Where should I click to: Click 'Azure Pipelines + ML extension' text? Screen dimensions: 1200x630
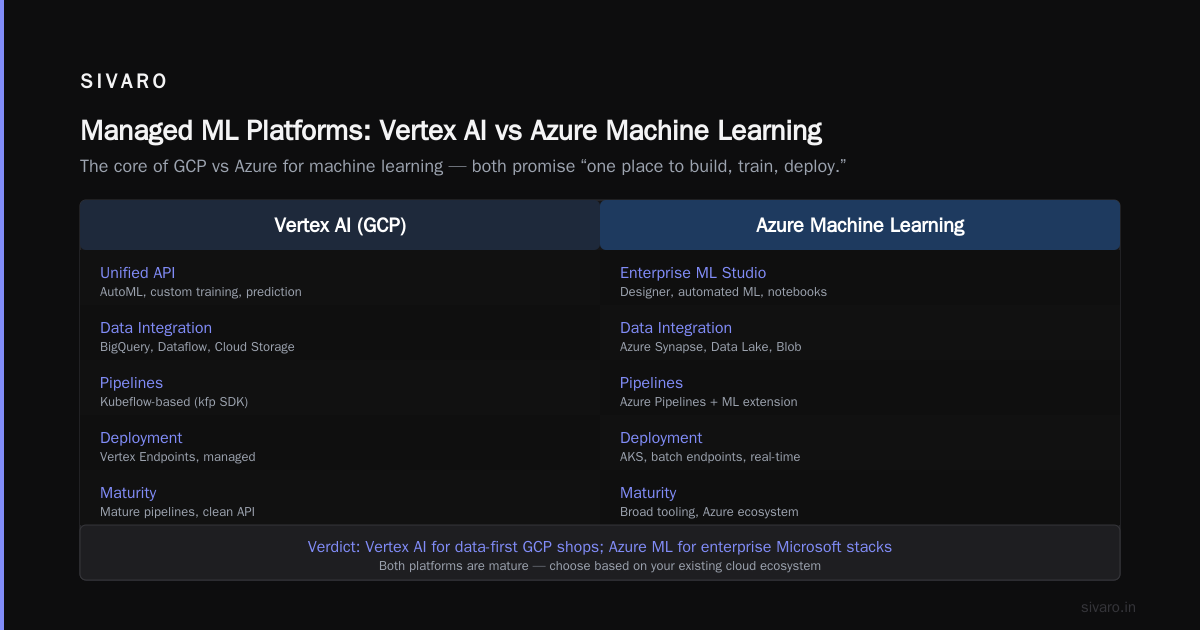(x=709, y=402)
